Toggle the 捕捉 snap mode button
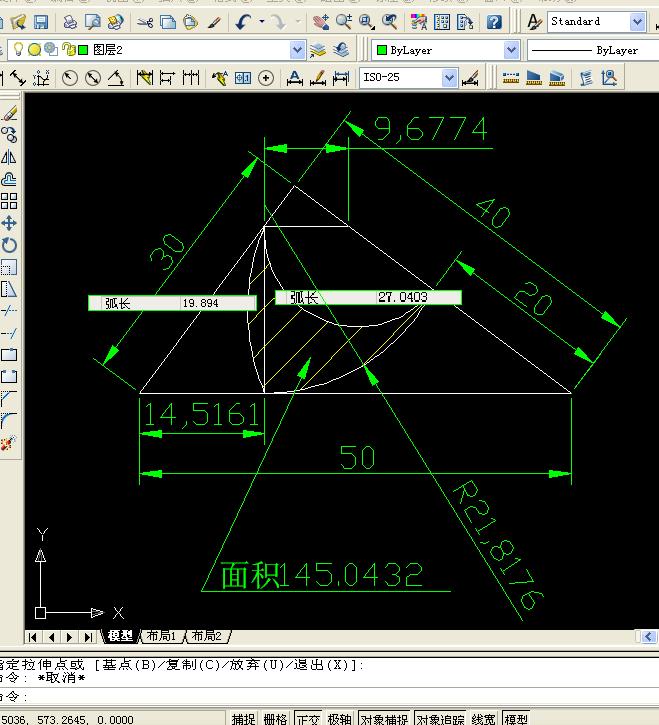This screenshot has width=659, height=725. click(x=244, y=719)
